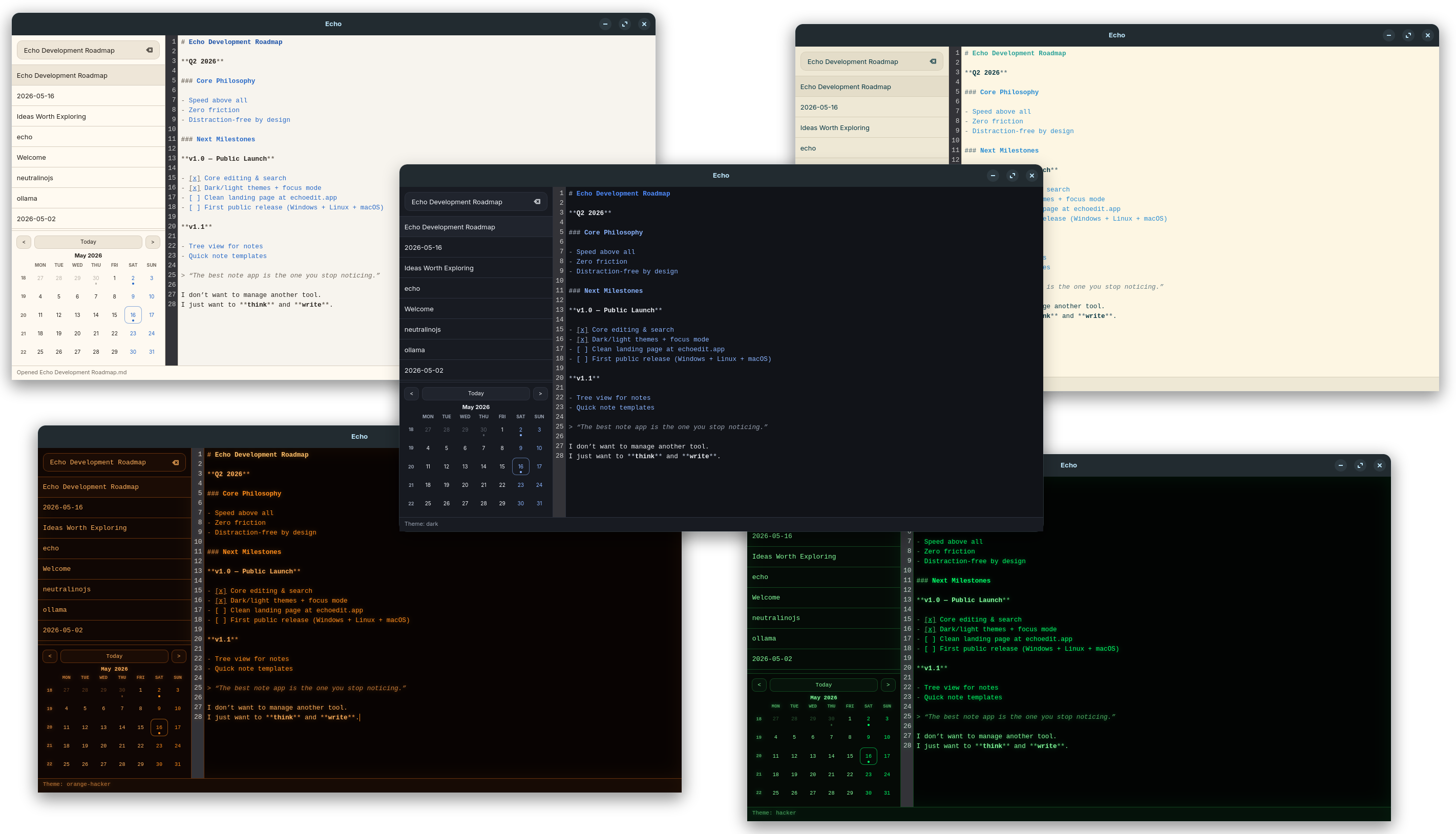Select day 16 in dark window calendar

click(x=520, y=466)
